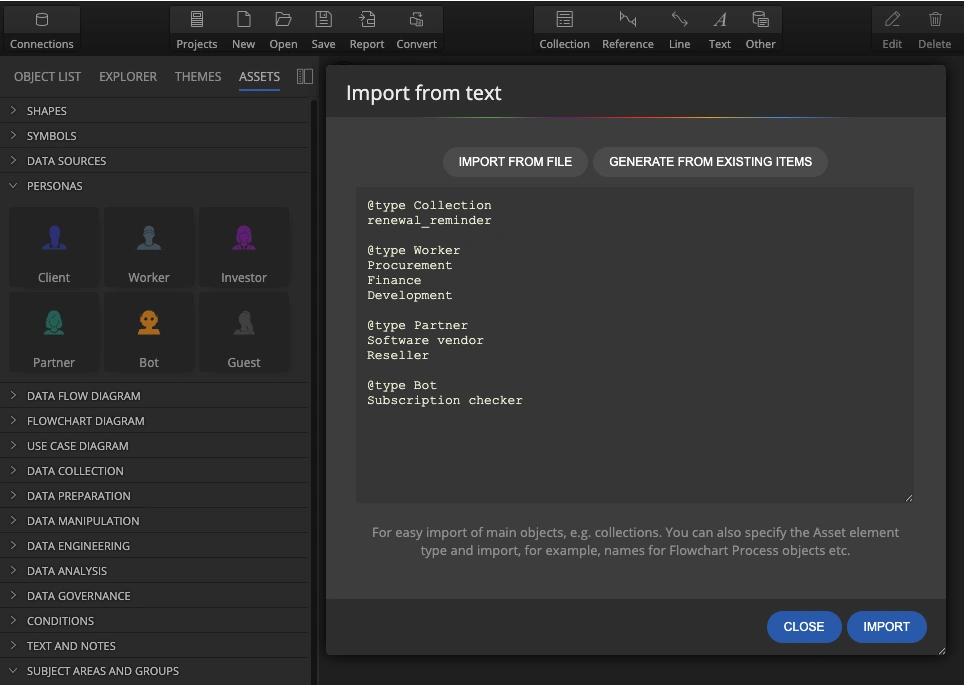The image size is (964, 685).
Task: Switch to the Themes tab
Action: coord(198,76)
